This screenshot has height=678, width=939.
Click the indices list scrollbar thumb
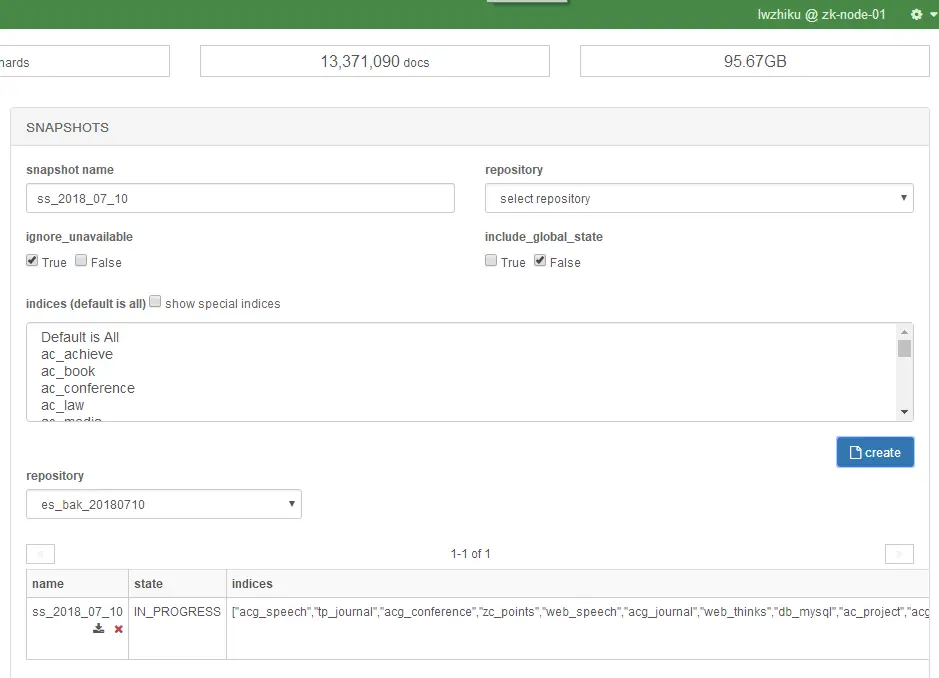pyautogui.click(x=904, y=349)
